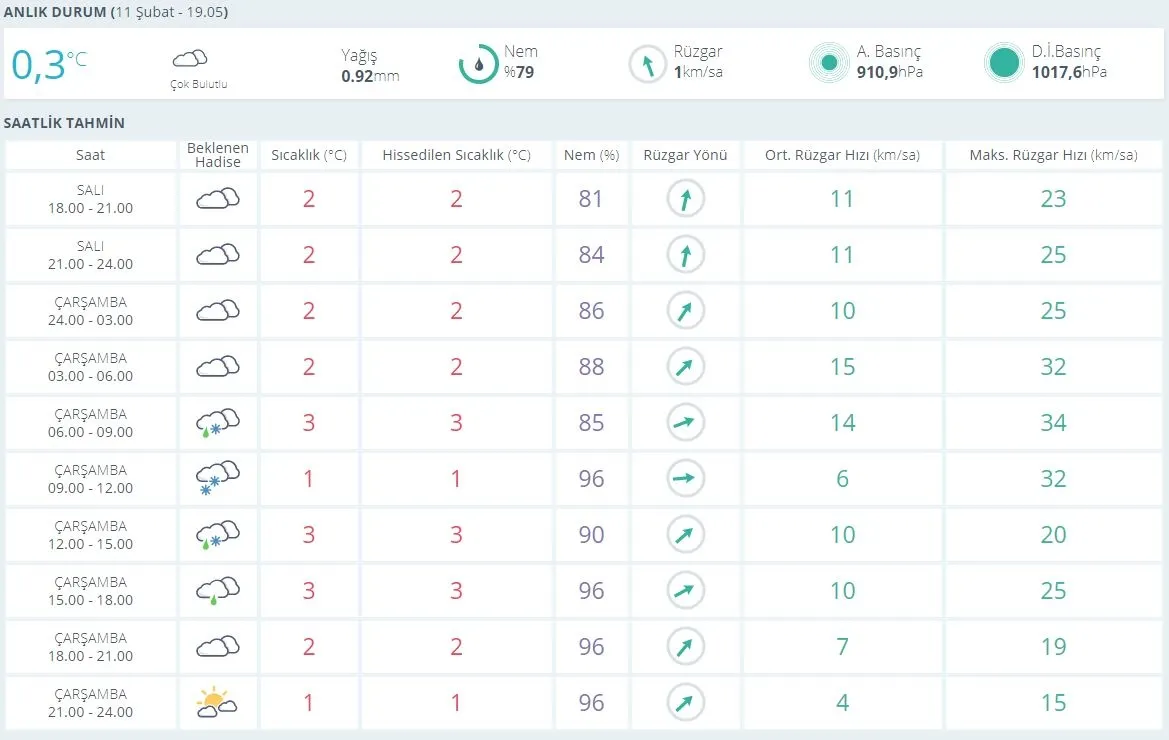1169x740 pixels.
Task: Click the humidity droplet gauge icon beside Nem
Action: pyautogui.click(x=478, y=64)
